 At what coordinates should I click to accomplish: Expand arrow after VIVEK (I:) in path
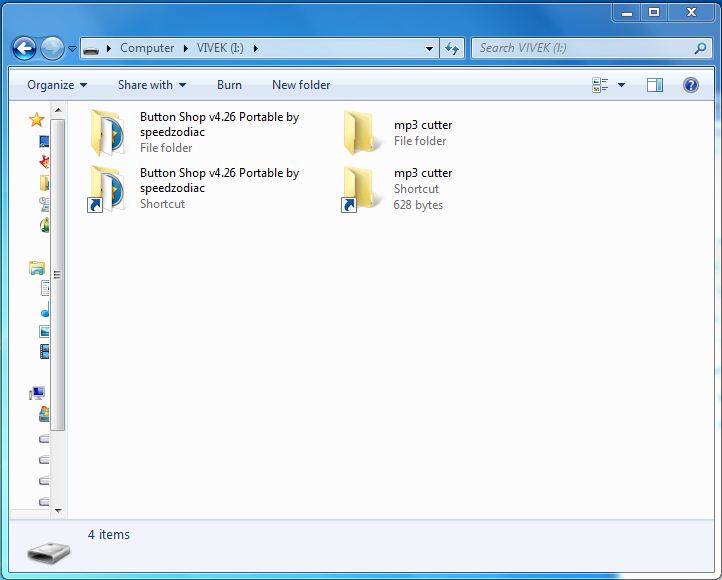coord(256,48)
